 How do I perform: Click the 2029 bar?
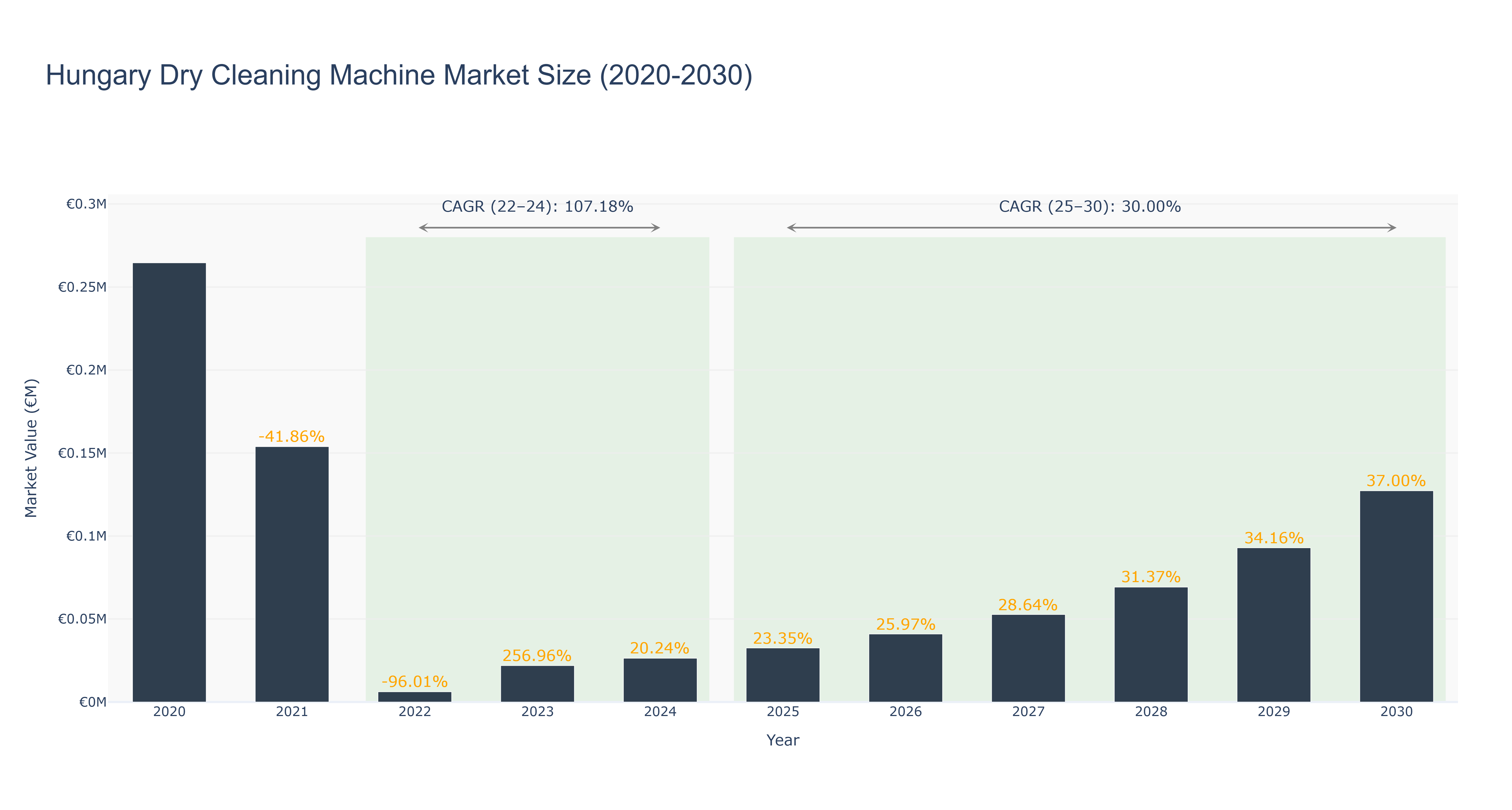coord(1273,625)
